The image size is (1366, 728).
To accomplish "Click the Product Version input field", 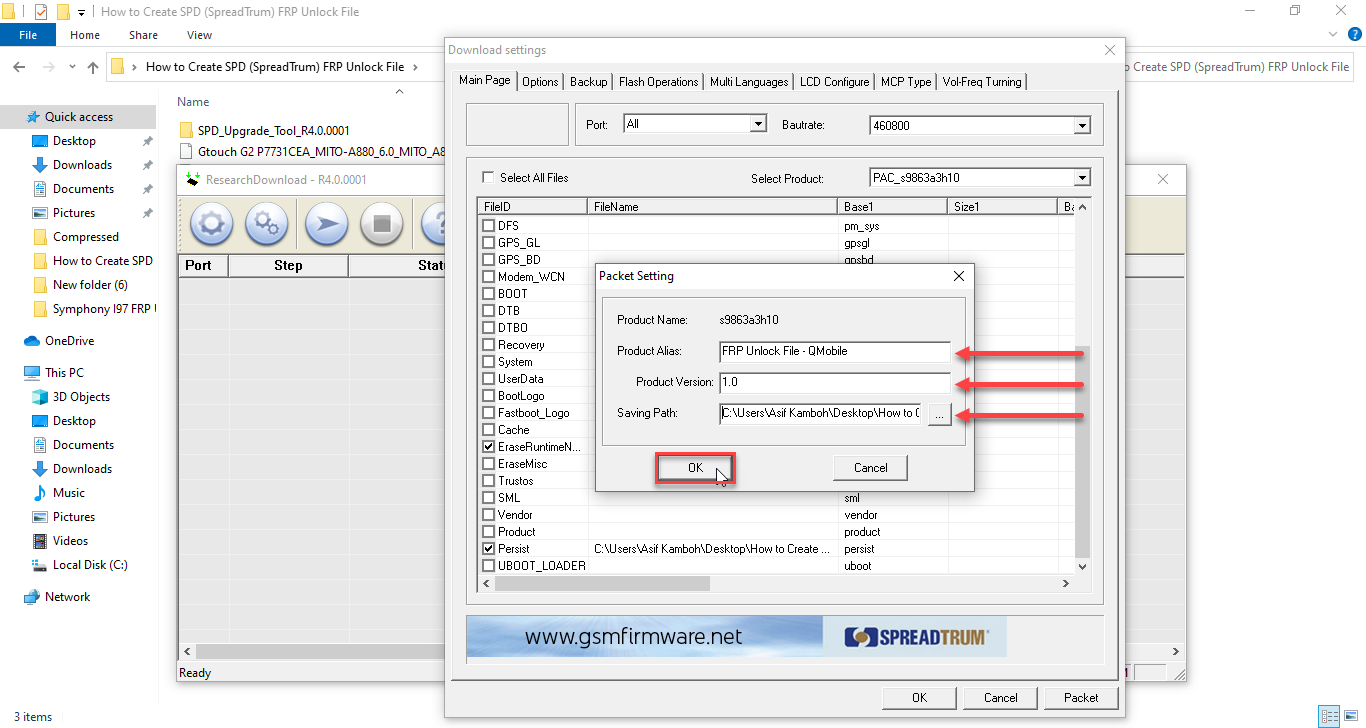I will 834,382.
